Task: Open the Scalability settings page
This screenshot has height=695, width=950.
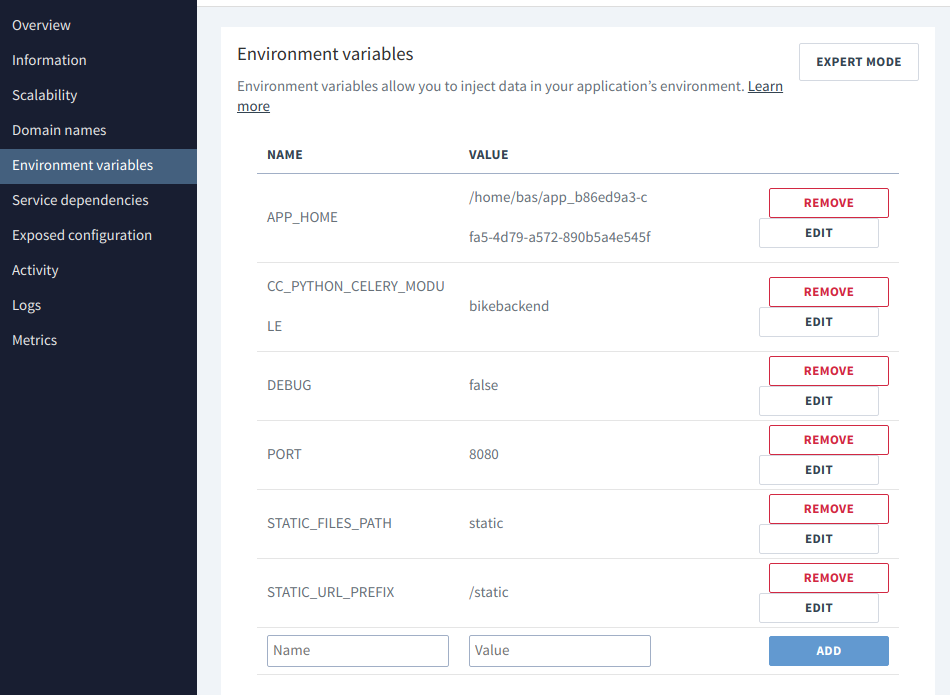Action: (44, 95)
